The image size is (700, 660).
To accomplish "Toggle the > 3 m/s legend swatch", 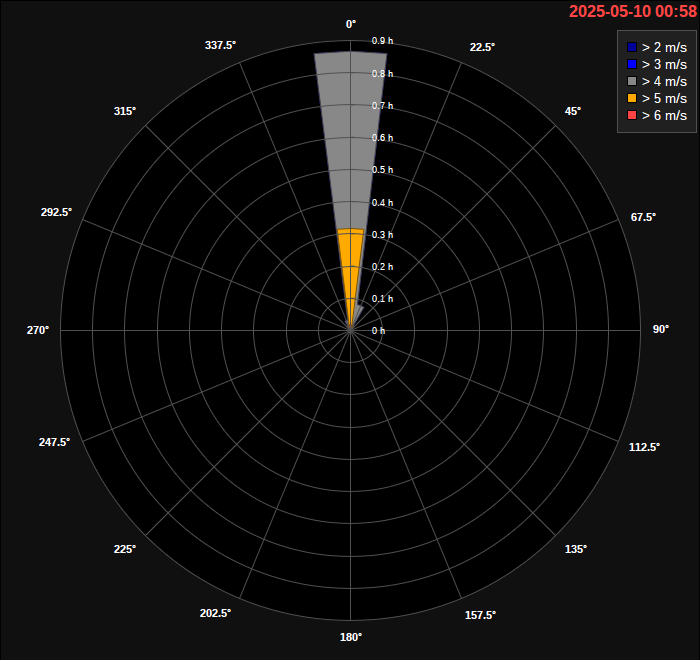I will 632,64.
